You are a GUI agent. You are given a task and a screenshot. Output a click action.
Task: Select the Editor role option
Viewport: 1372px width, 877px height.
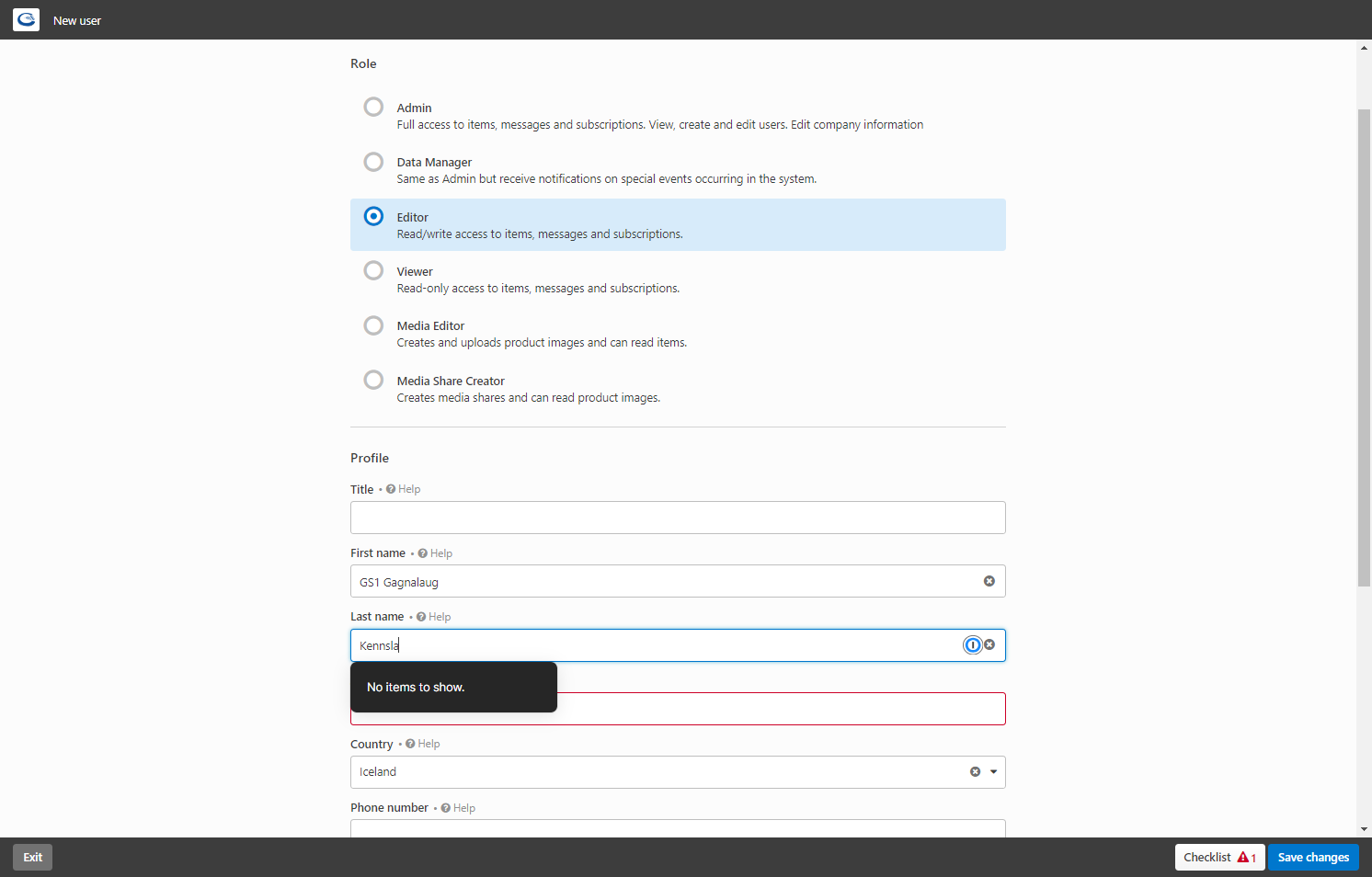pos(373,216)
